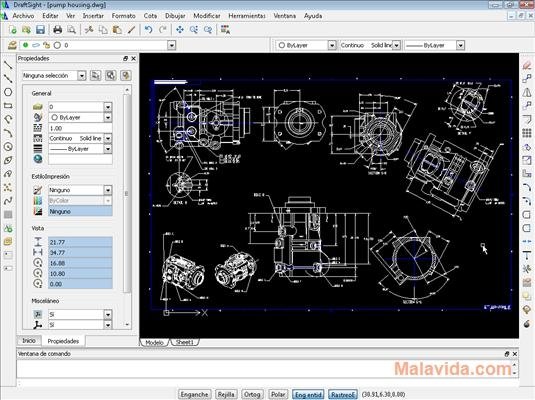Cut selection with scissors icon

pyautogui.click(x=89, y=30)
